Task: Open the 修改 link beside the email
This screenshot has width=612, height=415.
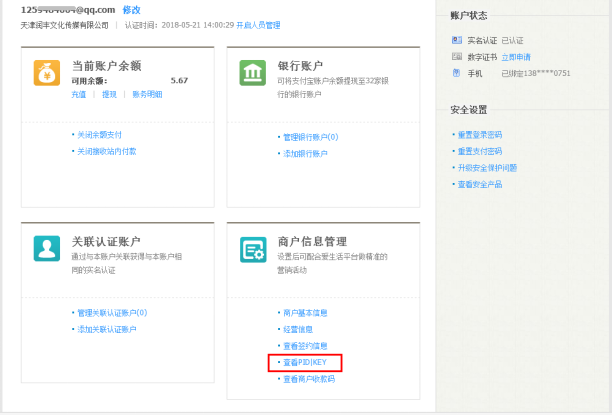Action: (131, 10)
